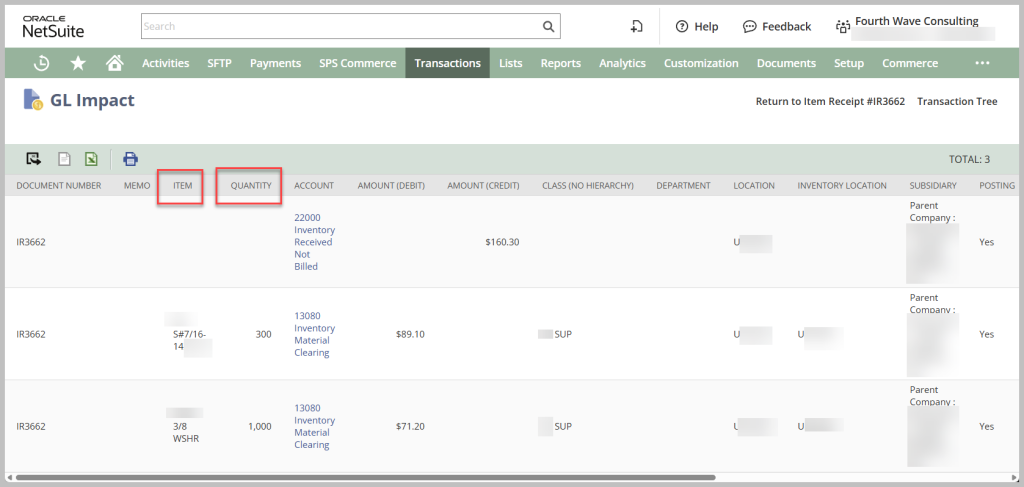This screenshot has height=487, width=1024.
Task: Open the Commerce menu
Action: click(x=910, y=63)
